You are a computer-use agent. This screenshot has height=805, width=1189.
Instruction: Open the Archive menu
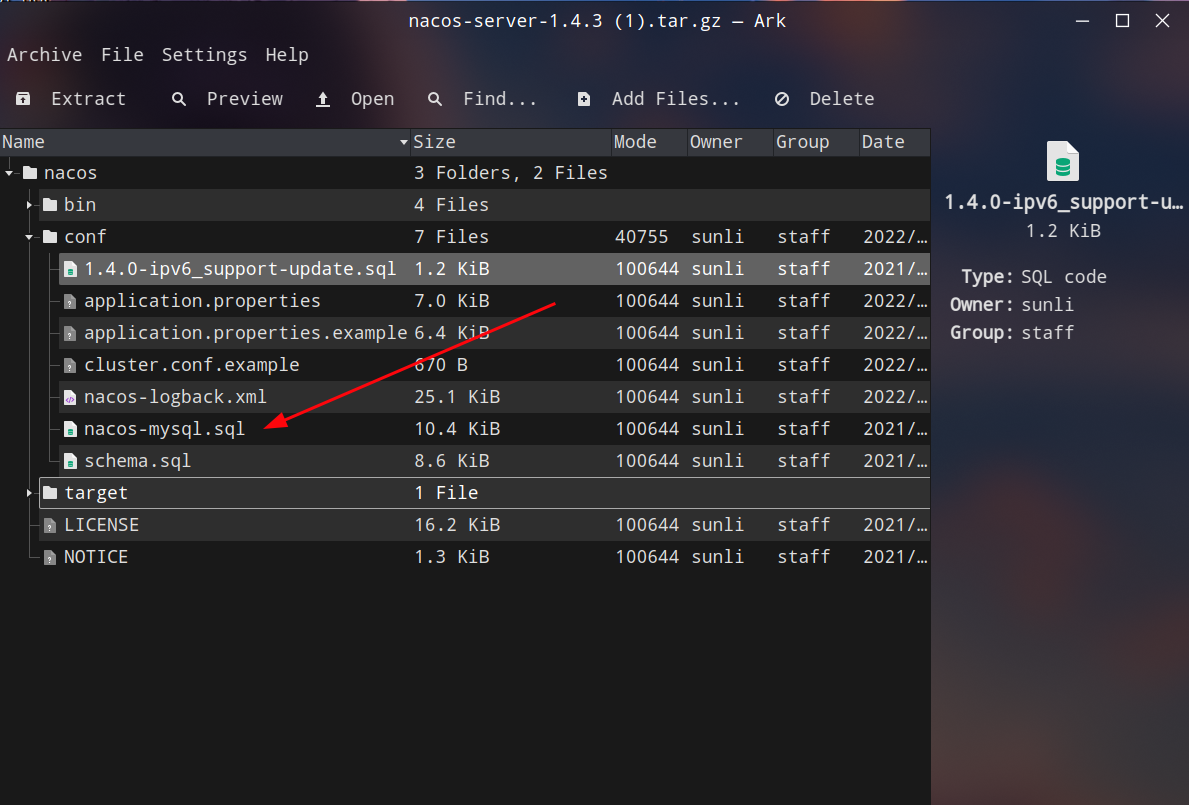click(45, 55)
